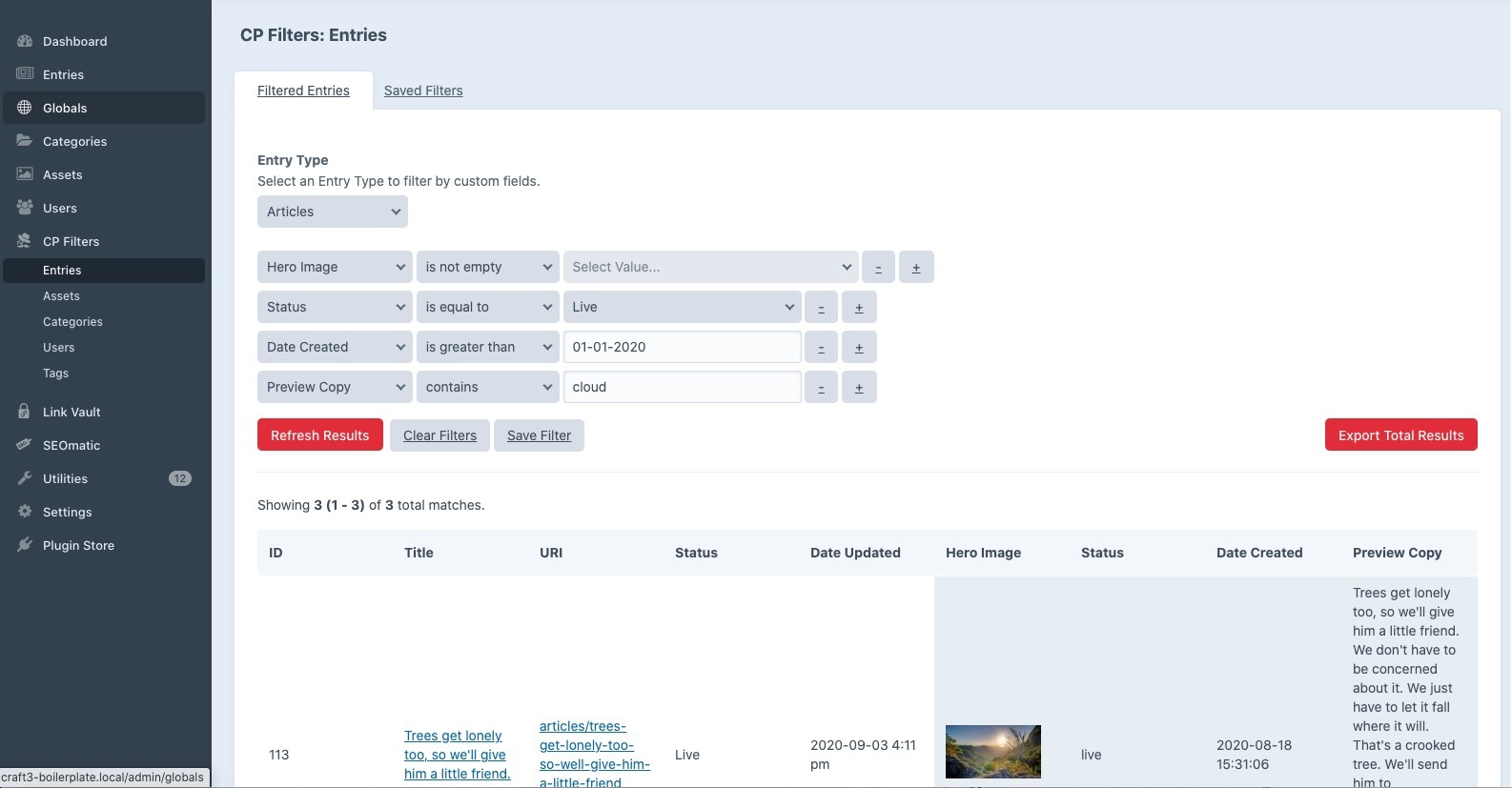Click entry ID 113 cell
Image resolution: width=1512 pixels, height=788 pixels.
click(x=279, y=755)
